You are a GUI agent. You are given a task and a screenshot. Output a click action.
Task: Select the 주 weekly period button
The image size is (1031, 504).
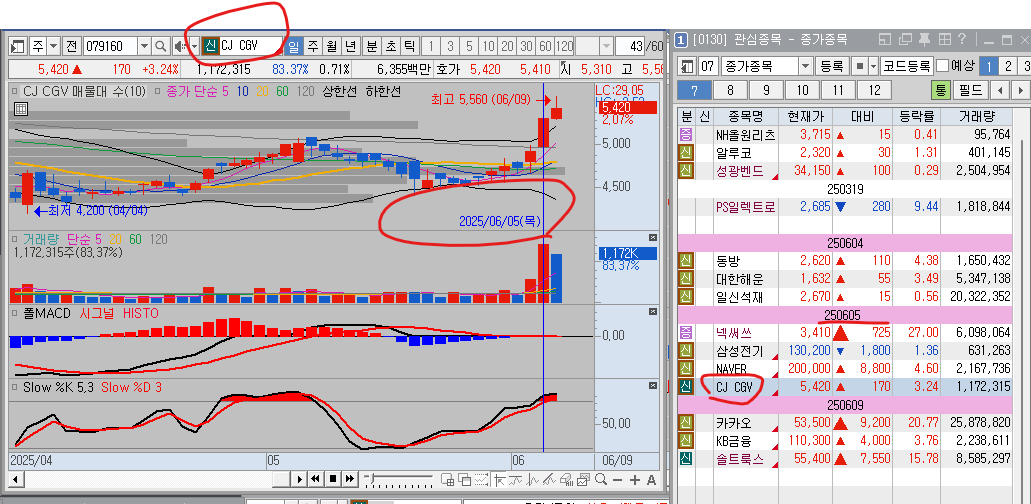click(x=313, y=46)
